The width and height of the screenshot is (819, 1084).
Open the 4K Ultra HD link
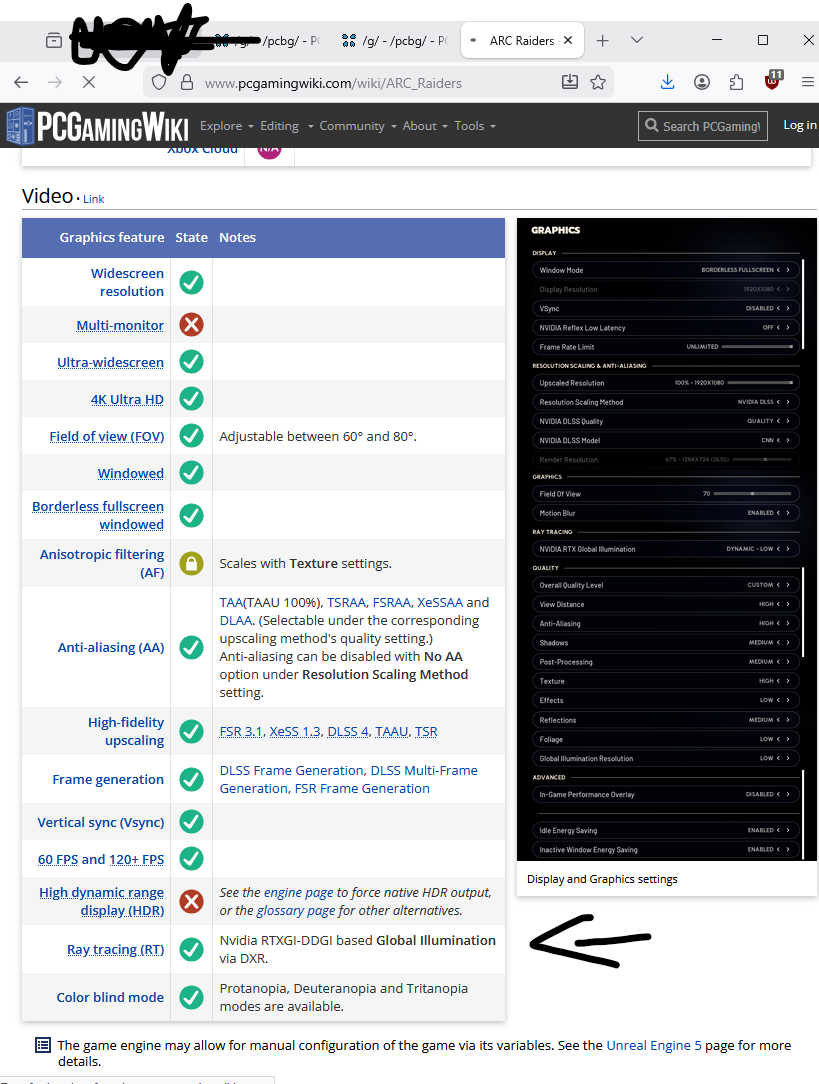127,400
